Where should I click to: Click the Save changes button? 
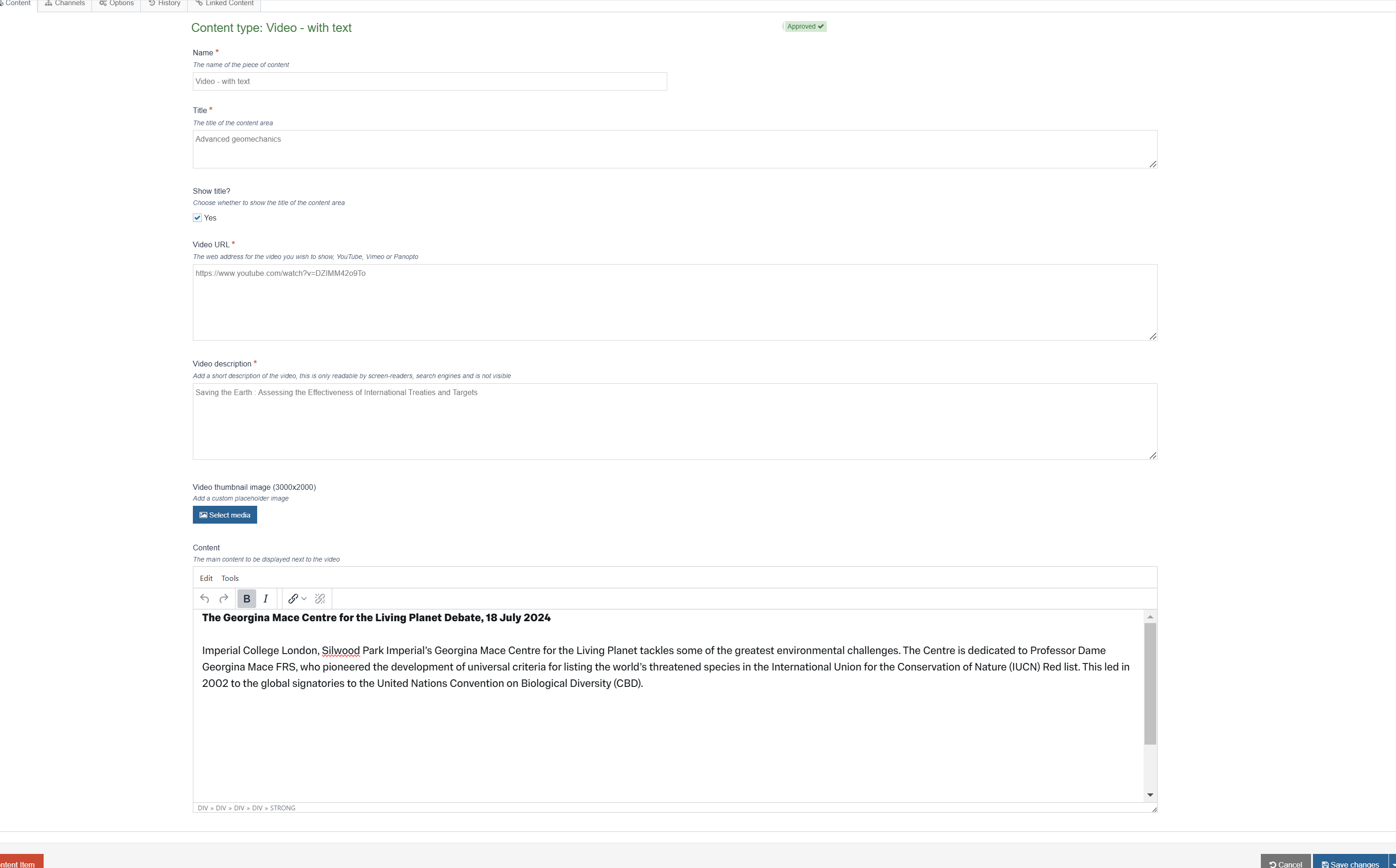click(1350, 863)
